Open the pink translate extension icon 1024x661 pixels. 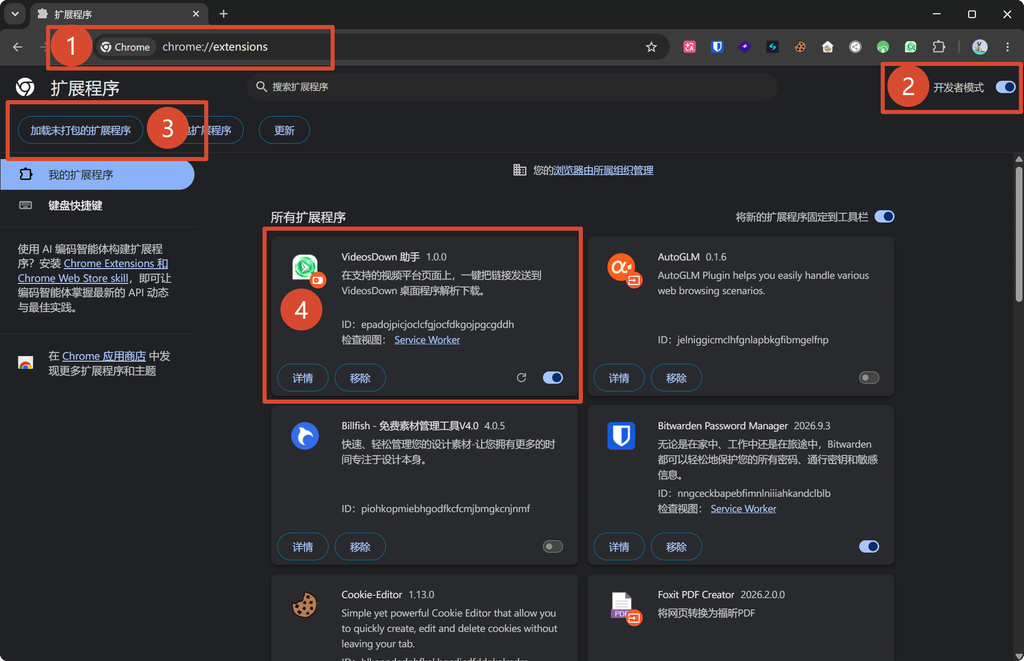pyautogui.click(x=689, y=47)
